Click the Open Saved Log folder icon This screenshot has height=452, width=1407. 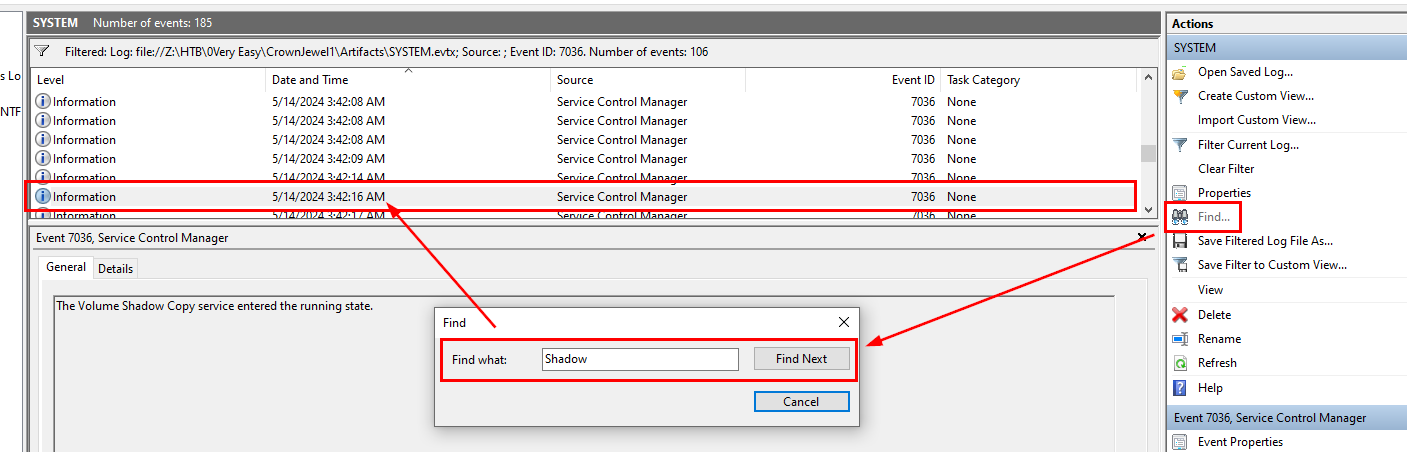[1180, 72]
